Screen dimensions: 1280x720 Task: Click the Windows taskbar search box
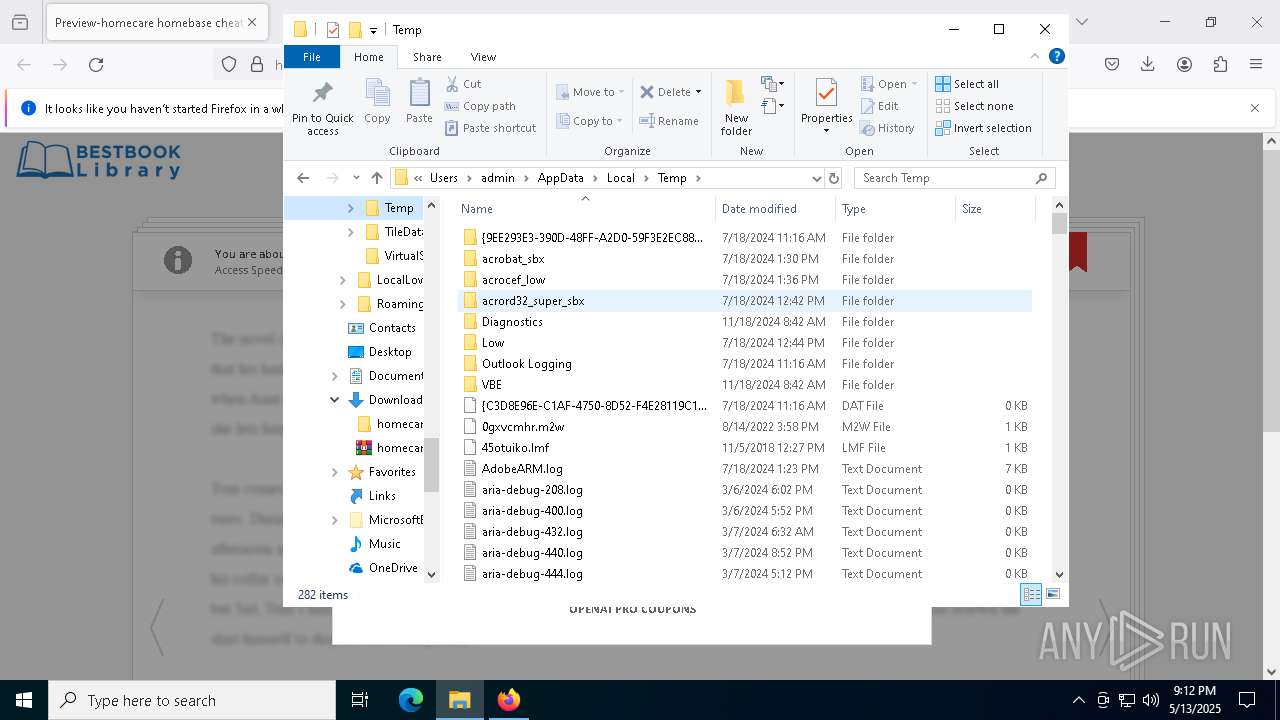tap(192, 700)
